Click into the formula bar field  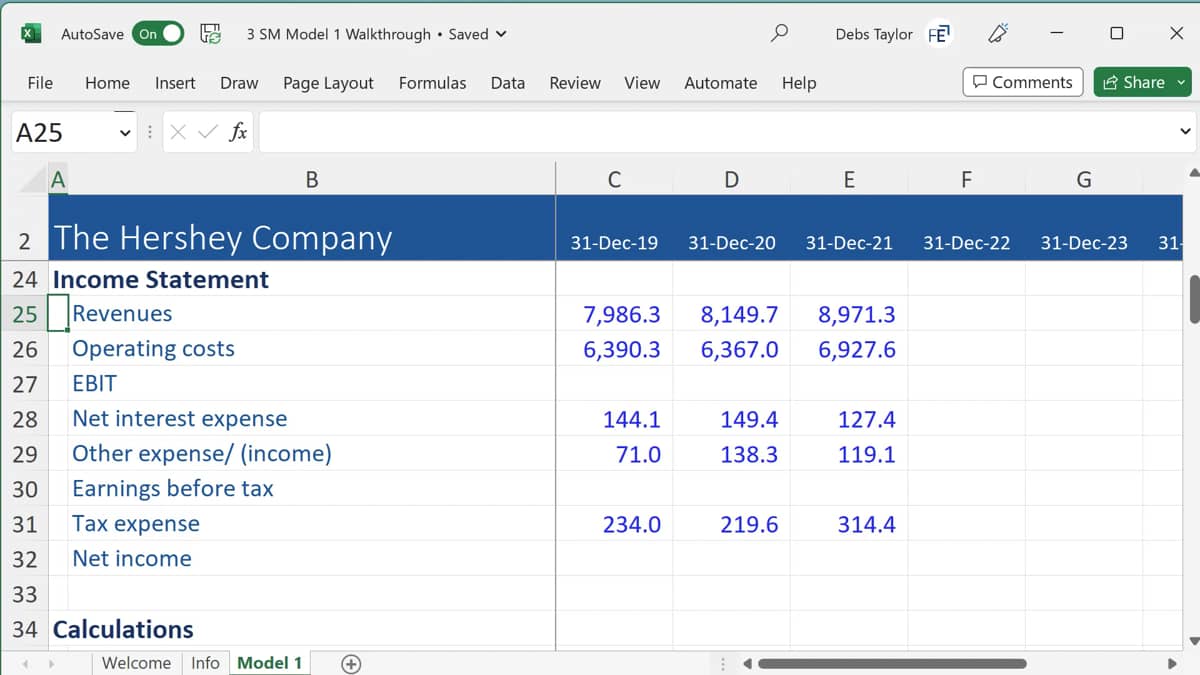pyautogui.click(x=715, y=132)
